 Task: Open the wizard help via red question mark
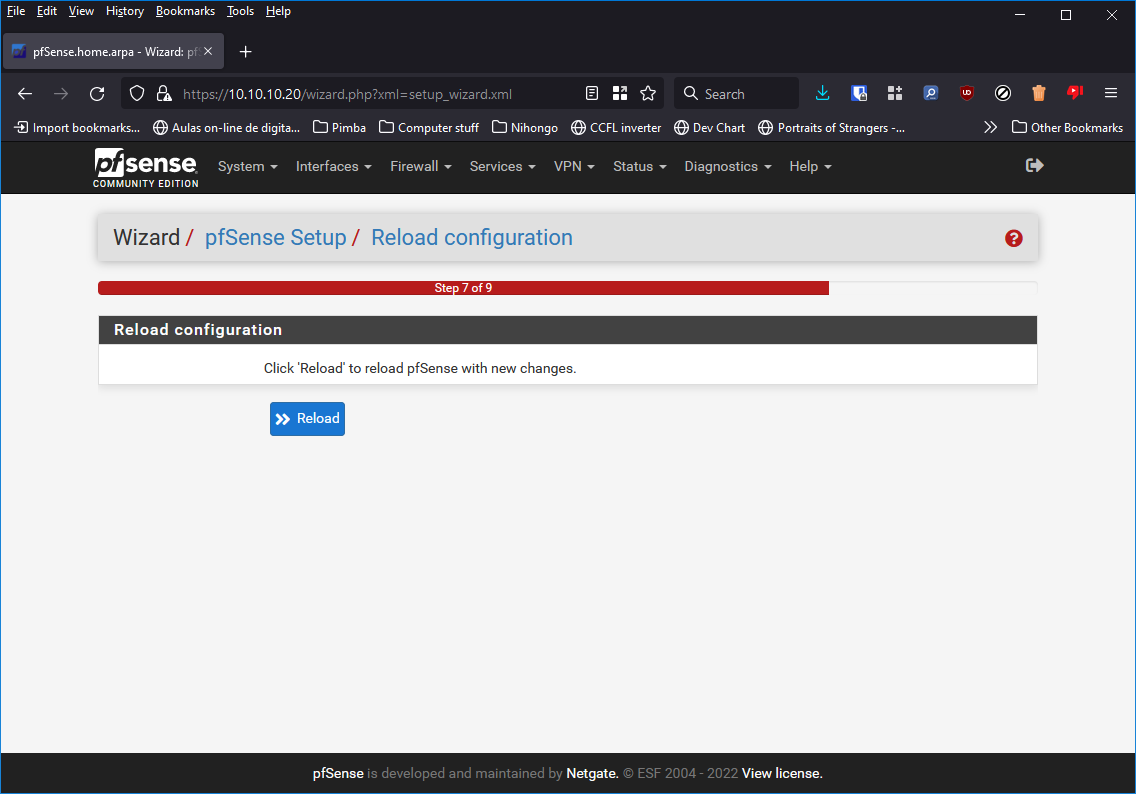point(1014,238)
